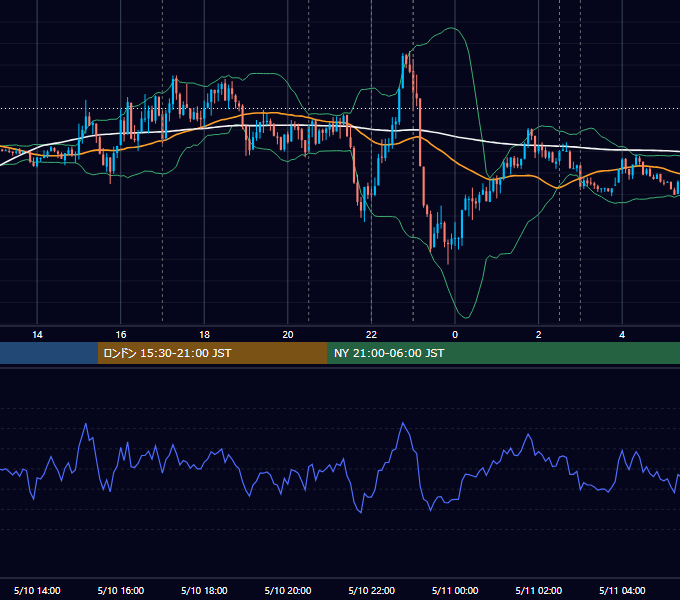Image resolution: width=680 pixels, height=600 pixels.
Task: Click the 5/11 02:00 date label
Action: tap(539, 590)
